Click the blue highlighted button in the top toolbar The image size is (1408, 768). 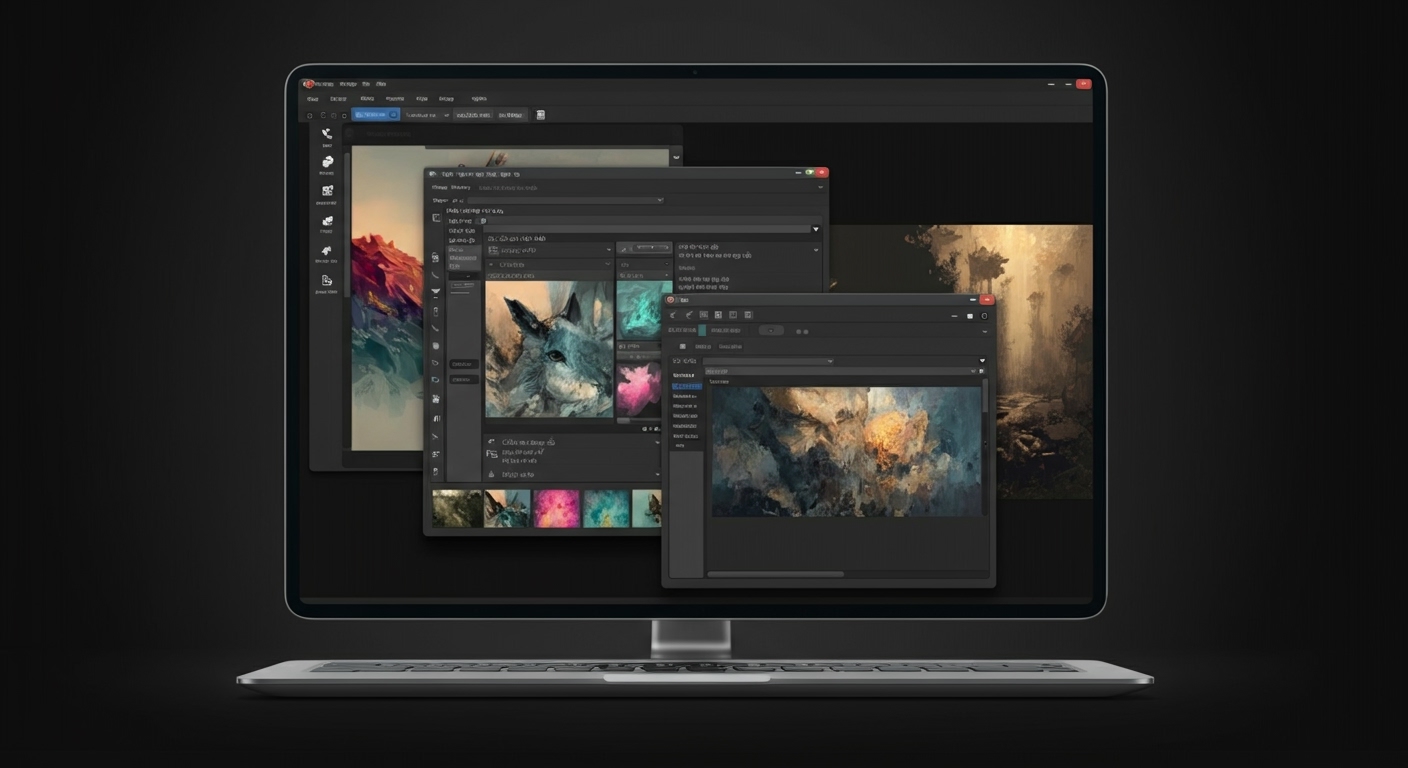(x=374, y=114)
